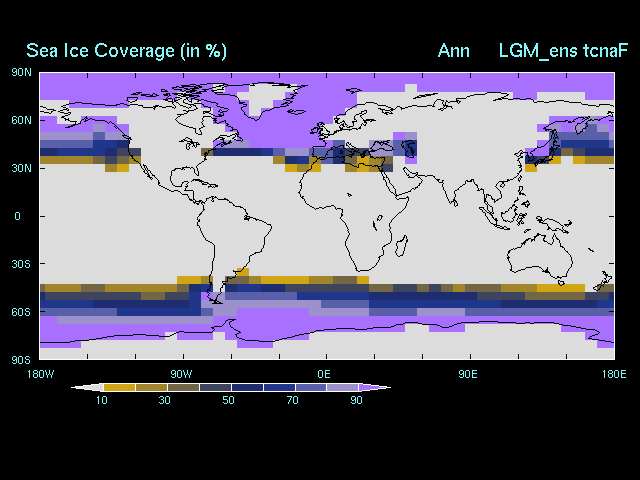
Task: Click the '90E' longitude axis label
Action: [468, 374]
